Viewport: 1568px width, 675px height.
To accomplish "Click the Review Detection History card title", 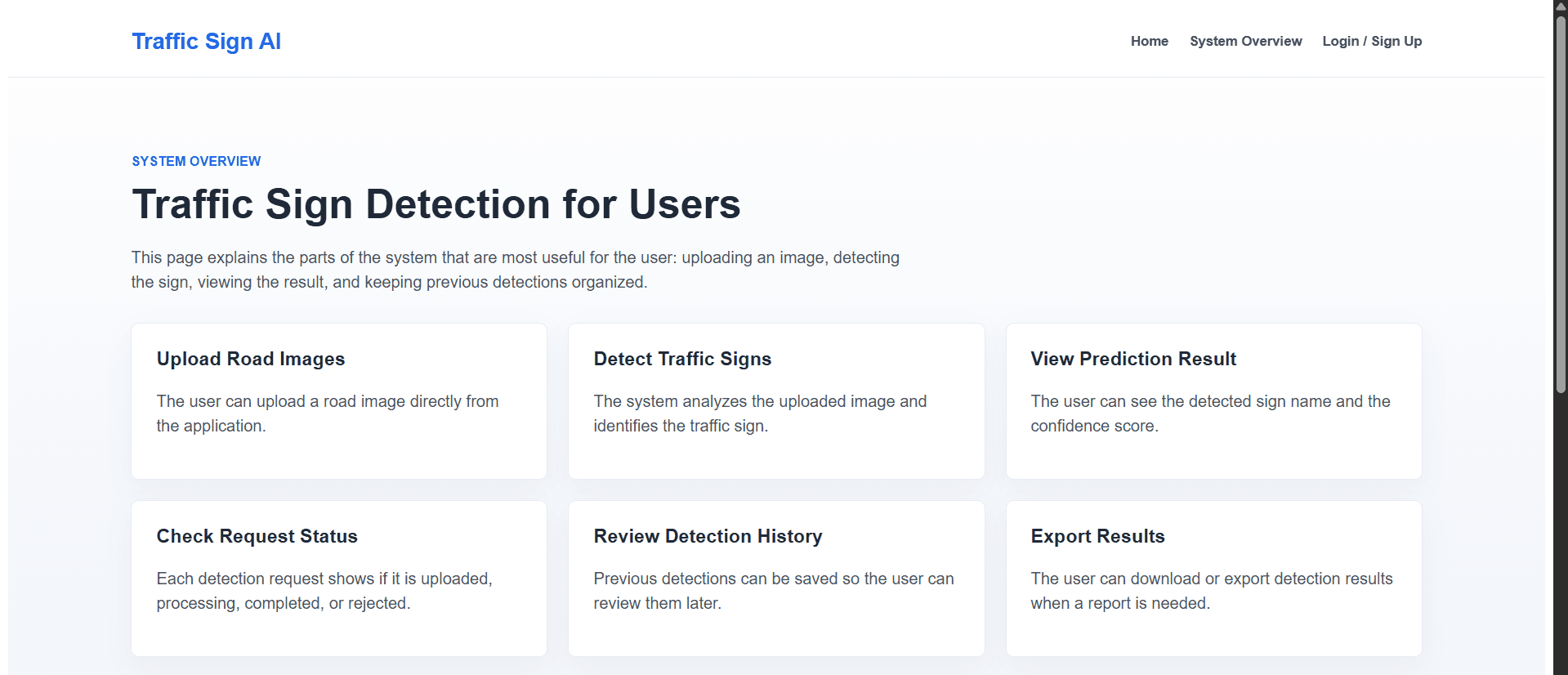I will pos(708,536).
